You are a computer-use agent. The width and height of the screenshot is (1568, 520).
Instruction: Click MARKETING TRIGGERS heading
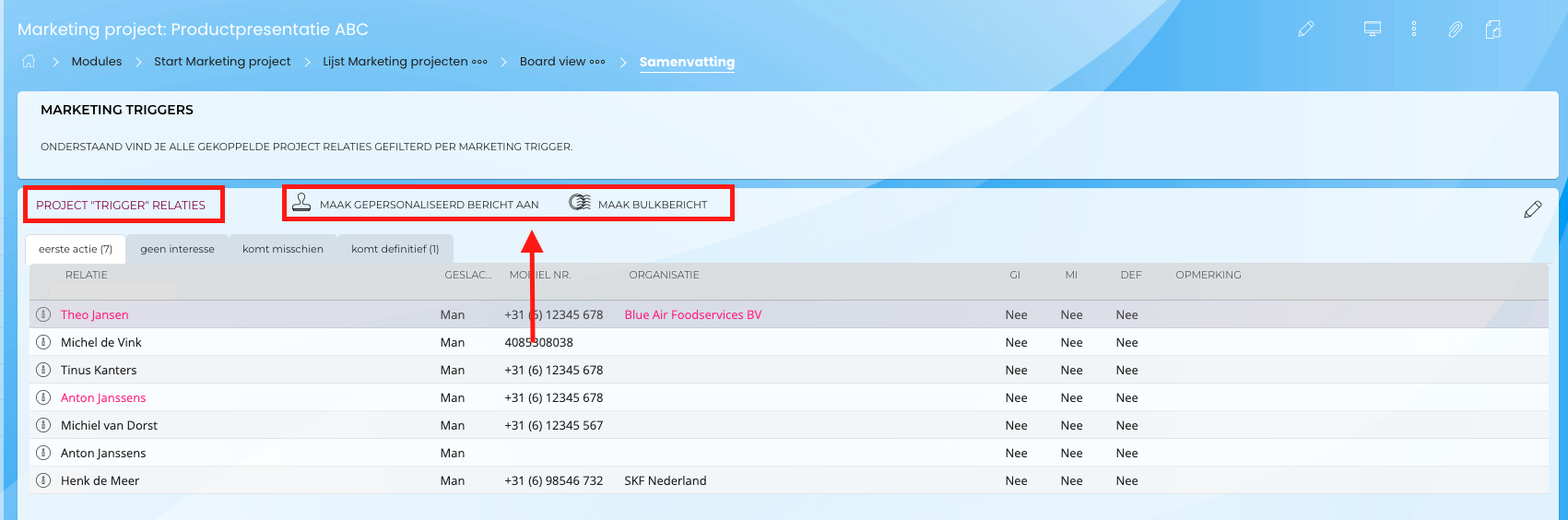click(117, 110)
